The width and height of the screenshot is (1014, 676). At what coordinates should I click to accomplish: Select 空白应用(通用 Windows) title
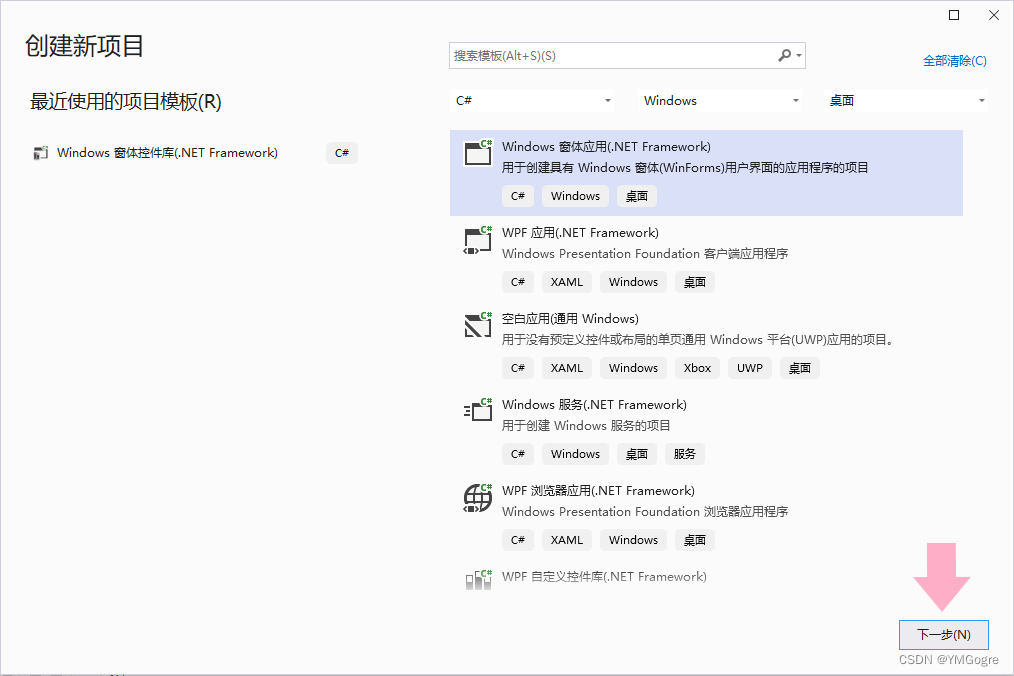pos(570,319)
